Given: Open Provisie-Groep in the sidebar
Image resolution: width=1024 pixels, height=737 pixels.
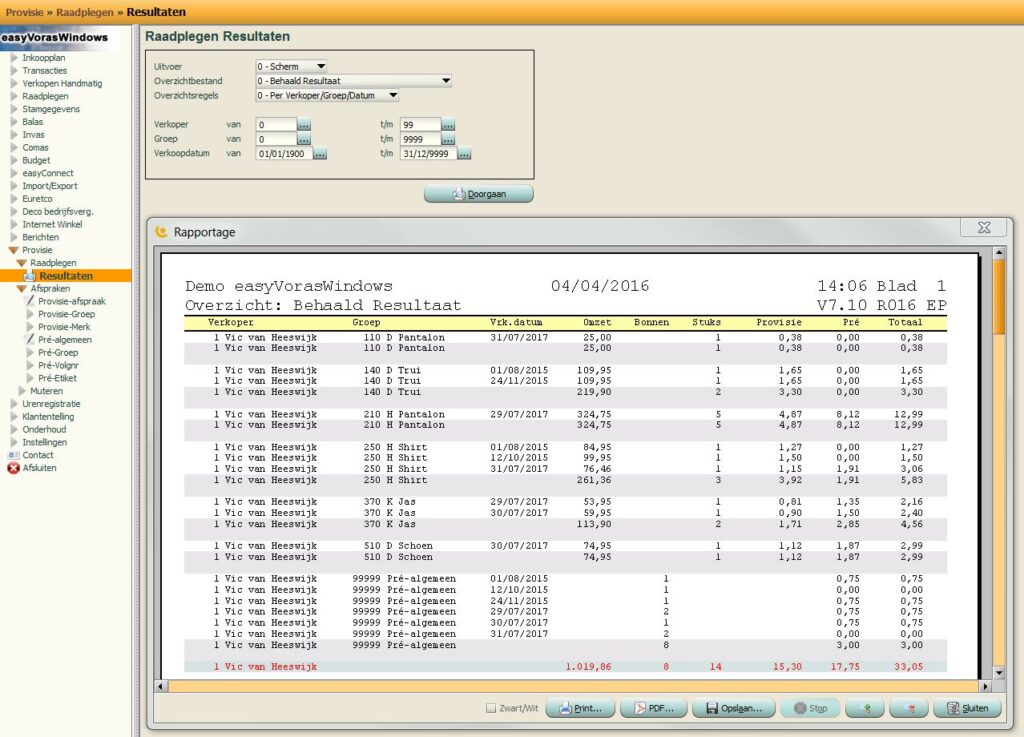Looking at the screenshot, I should (66, 314).
